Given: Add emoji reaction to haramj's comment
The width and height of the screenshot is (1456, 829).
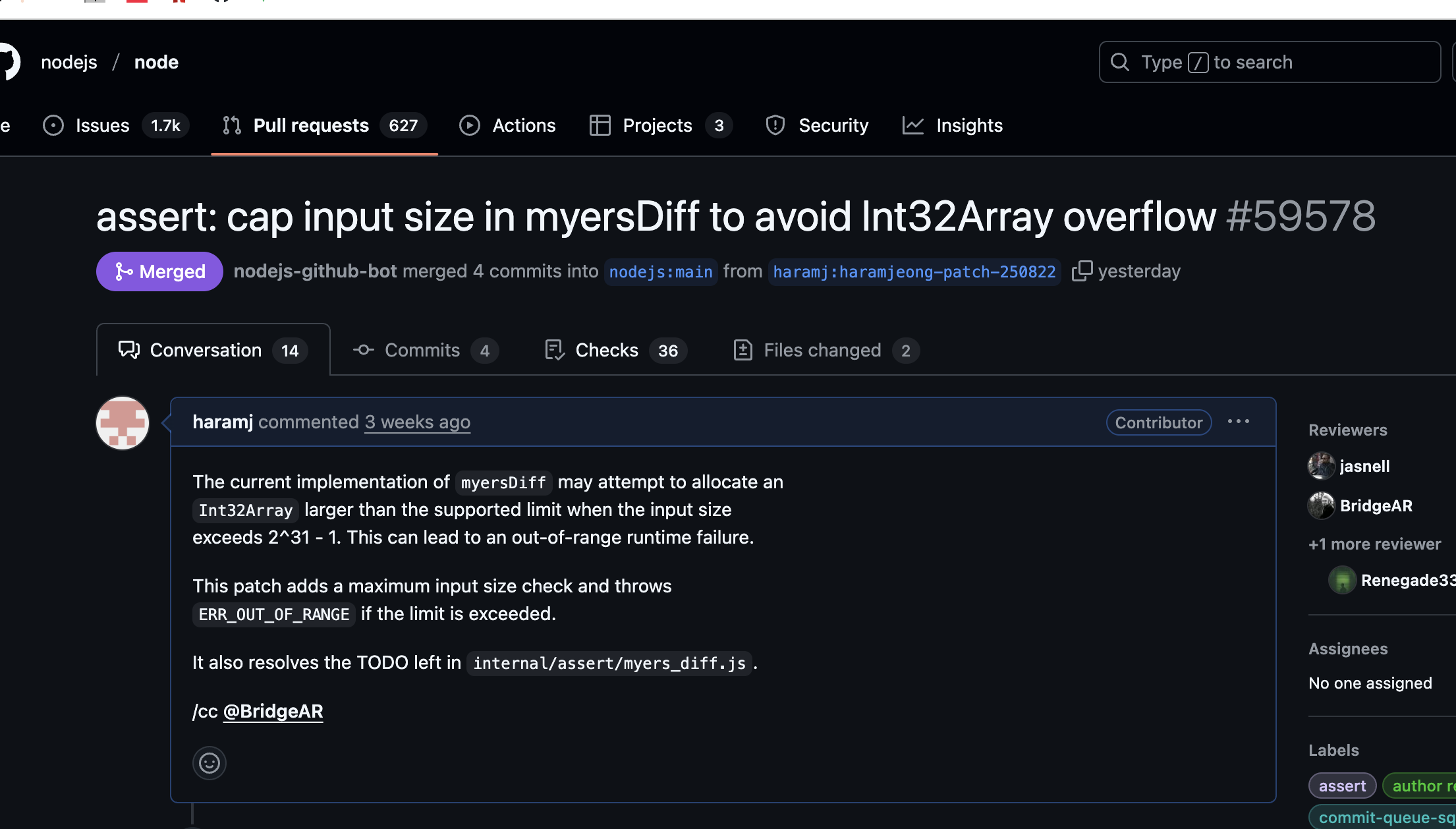Looking at the screenshot, I should pyautogui.click(x=210, y=763).
